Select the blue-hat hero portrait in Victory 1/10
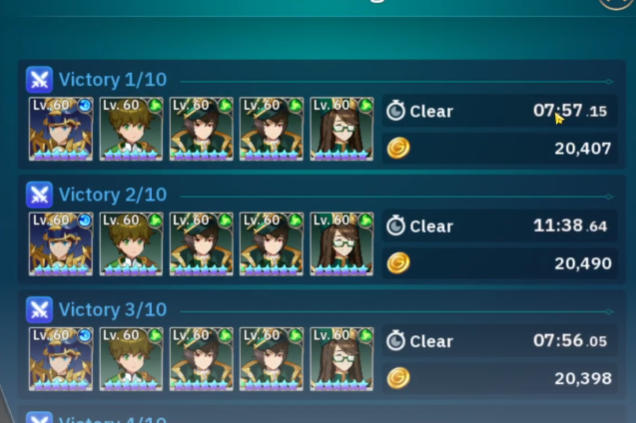This screenshot has width=636, height=423. click(61, 129)
